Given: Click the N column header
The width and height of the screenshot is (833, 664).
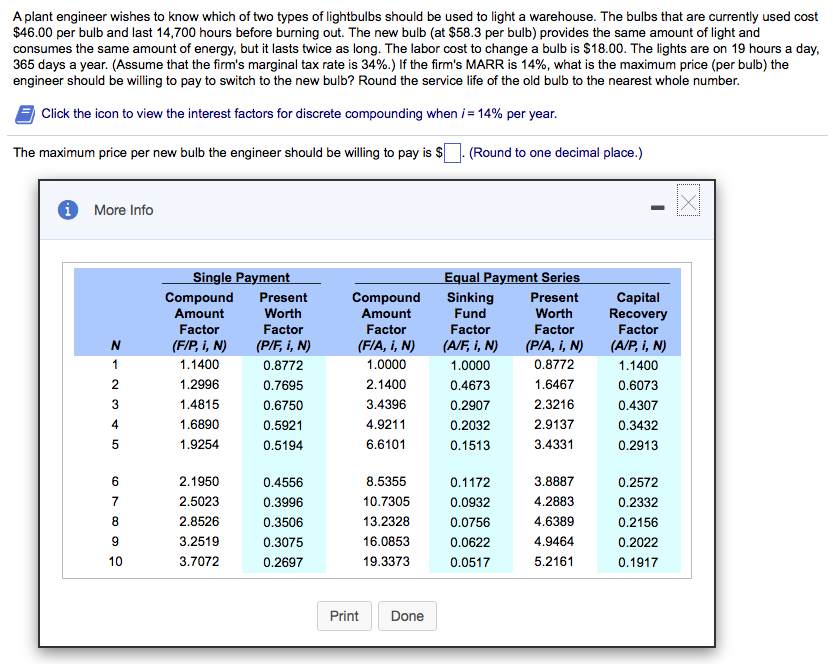Looking at the screenshot, I should pyautogui.click(x=114, y=346).
